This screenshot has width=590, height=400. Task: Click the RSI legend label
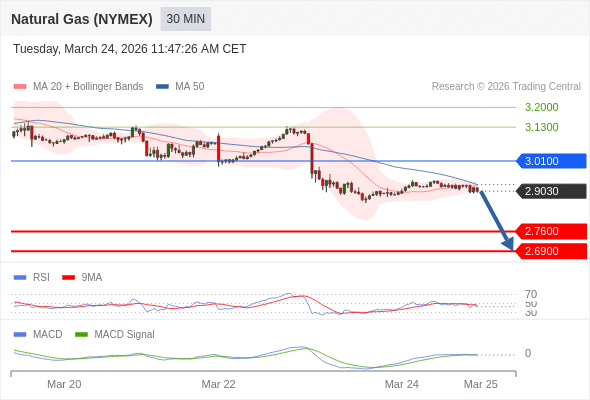coord(41,277)
